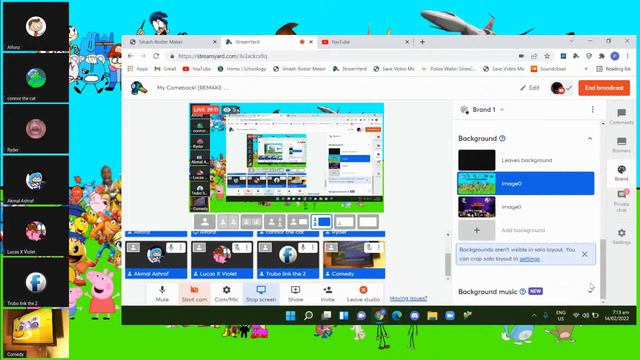Select the highlighted screen-share layout button
The height and width of the screenshot is (360, 640).
[x=321, y=222]
